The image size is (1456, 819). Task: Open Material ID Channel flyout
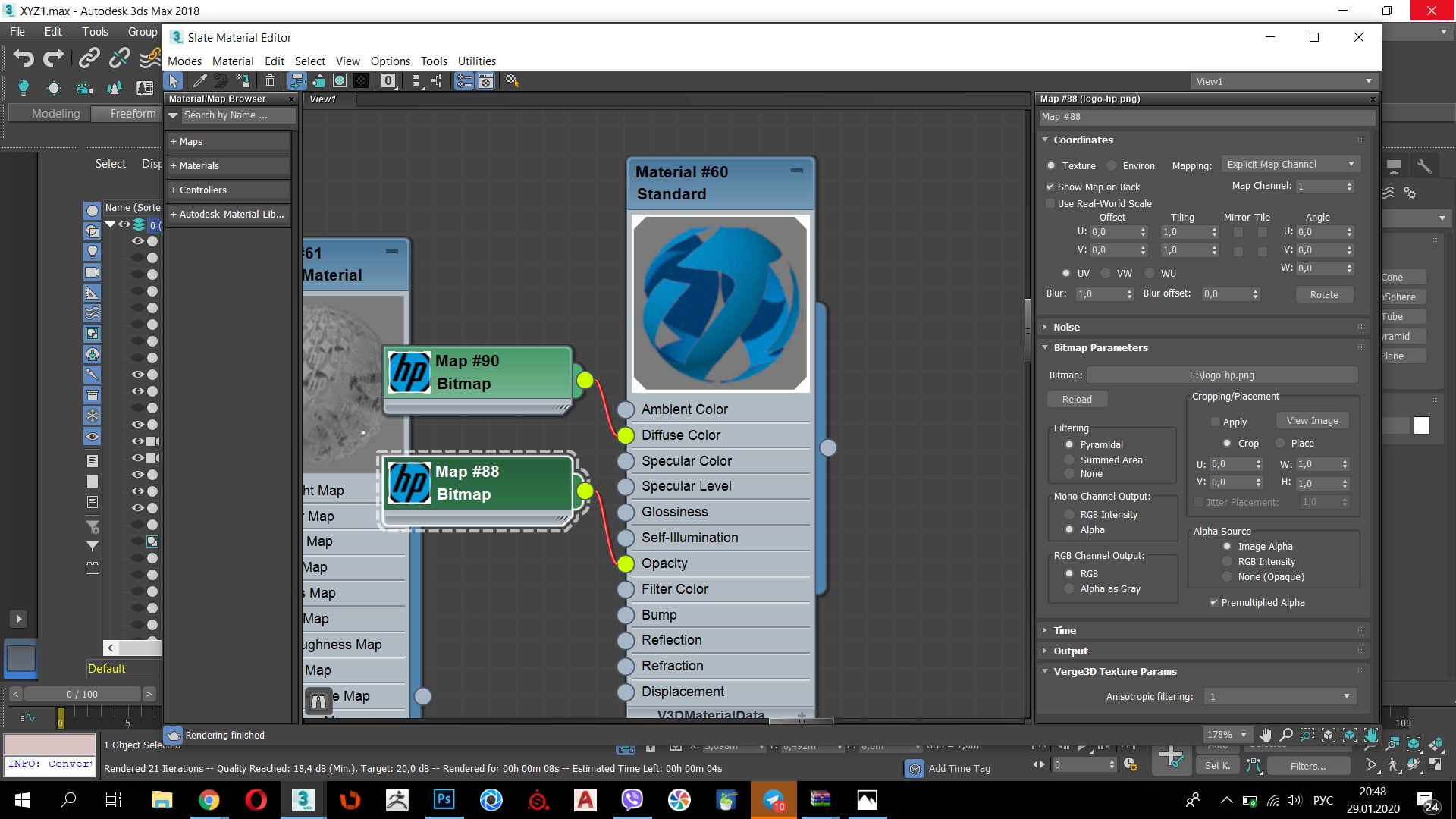[388, 80]
